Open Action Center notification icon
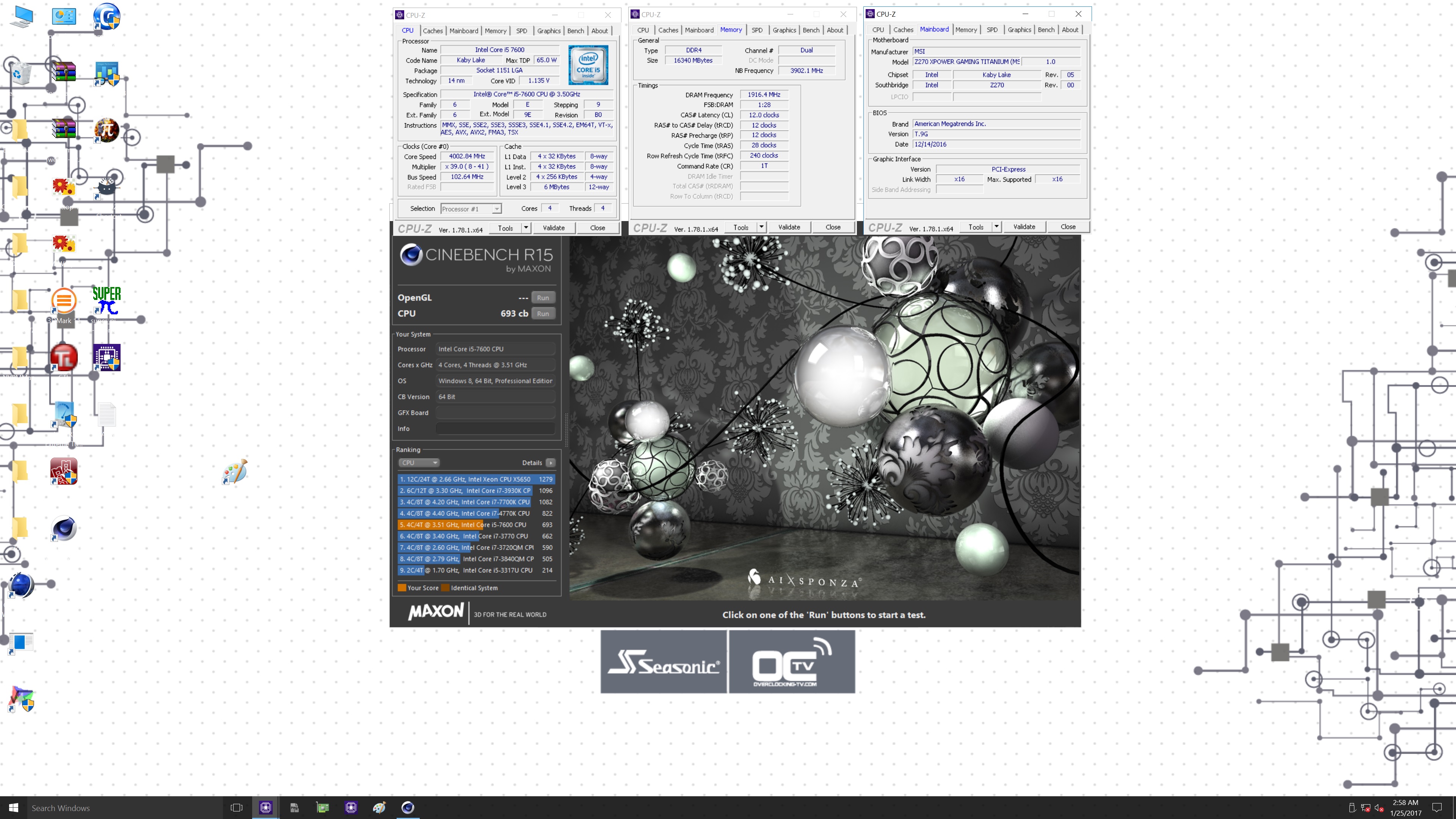The image size is (1456, 819). (1437, 808)
